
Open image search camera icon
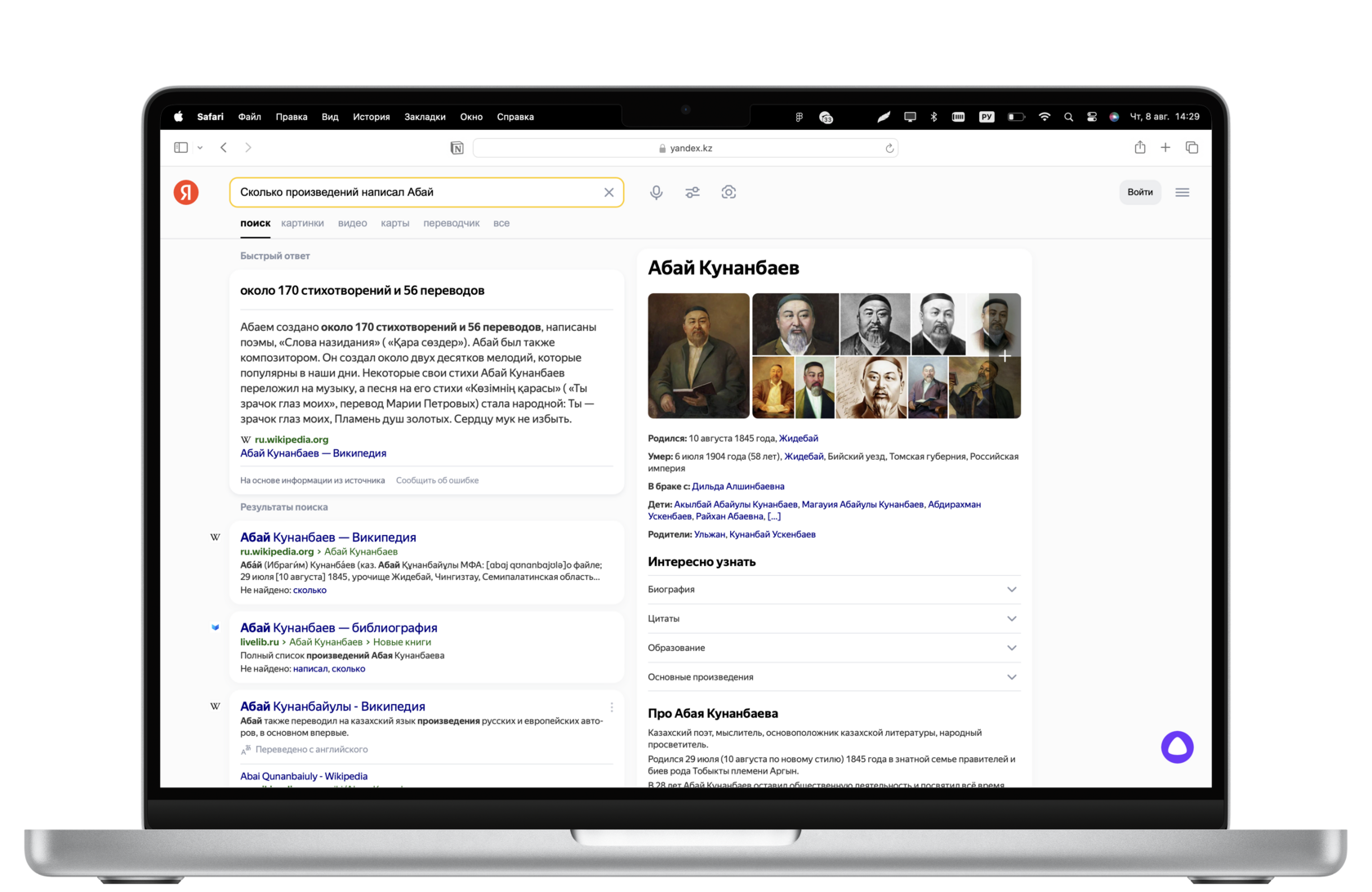click(x=728, y=192)
